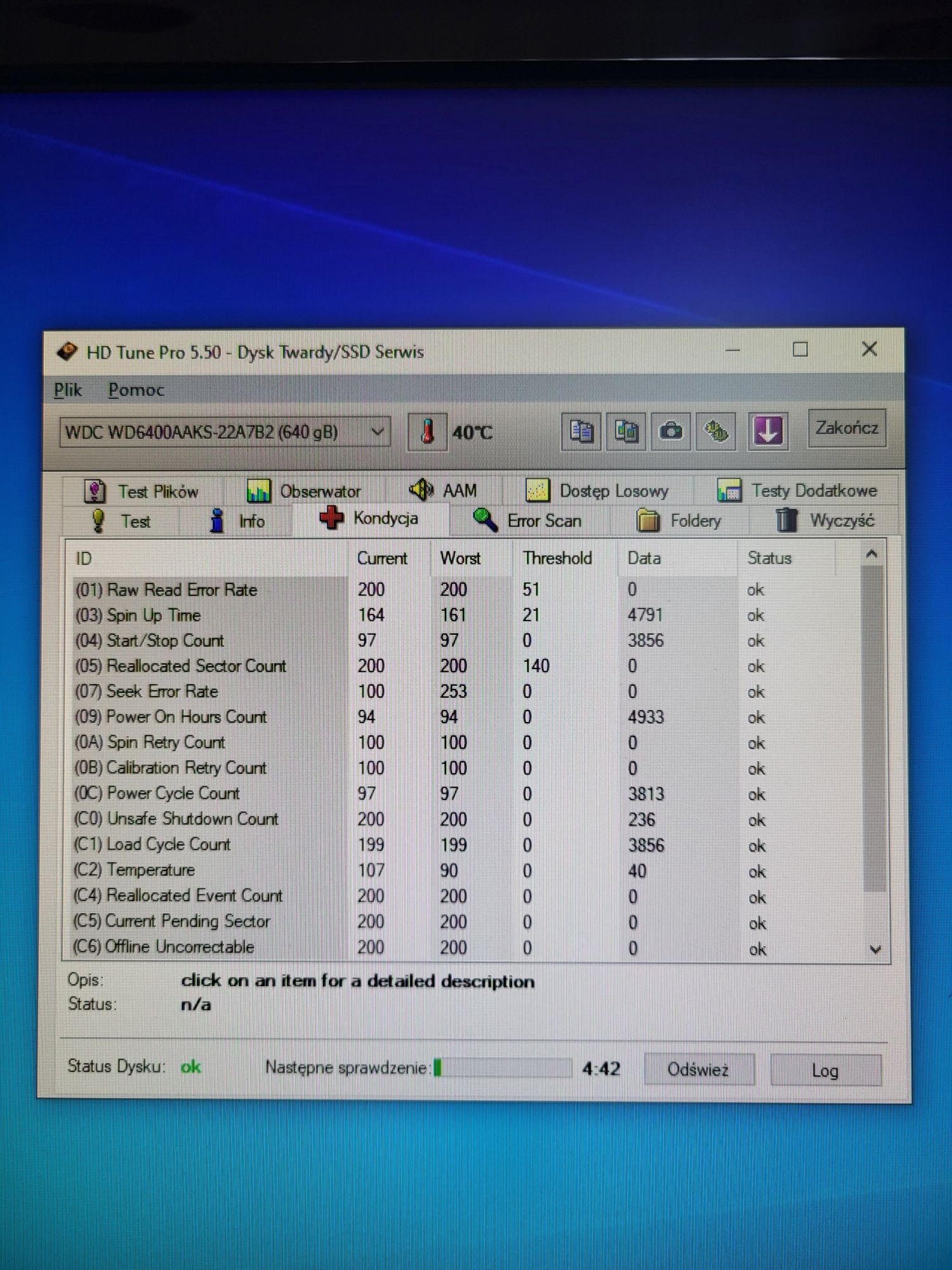952x1270 pixels.
Task: Switch to the Testy Dodatkowe tab
Action: 797,490
